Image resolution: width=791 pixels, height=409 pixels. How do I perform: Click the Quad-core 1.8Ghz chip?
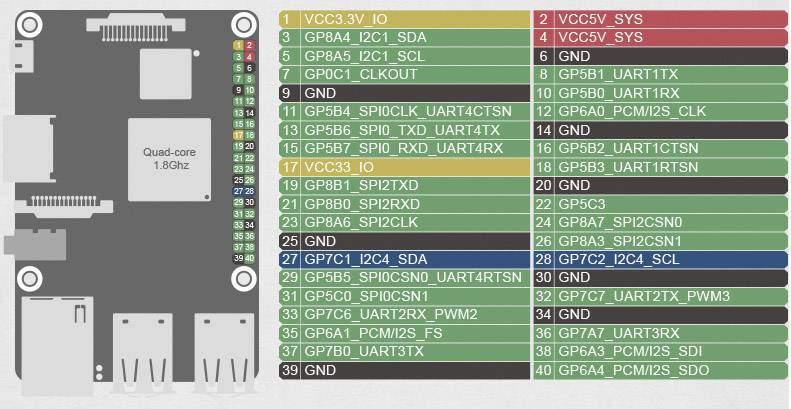pos(166,158)
